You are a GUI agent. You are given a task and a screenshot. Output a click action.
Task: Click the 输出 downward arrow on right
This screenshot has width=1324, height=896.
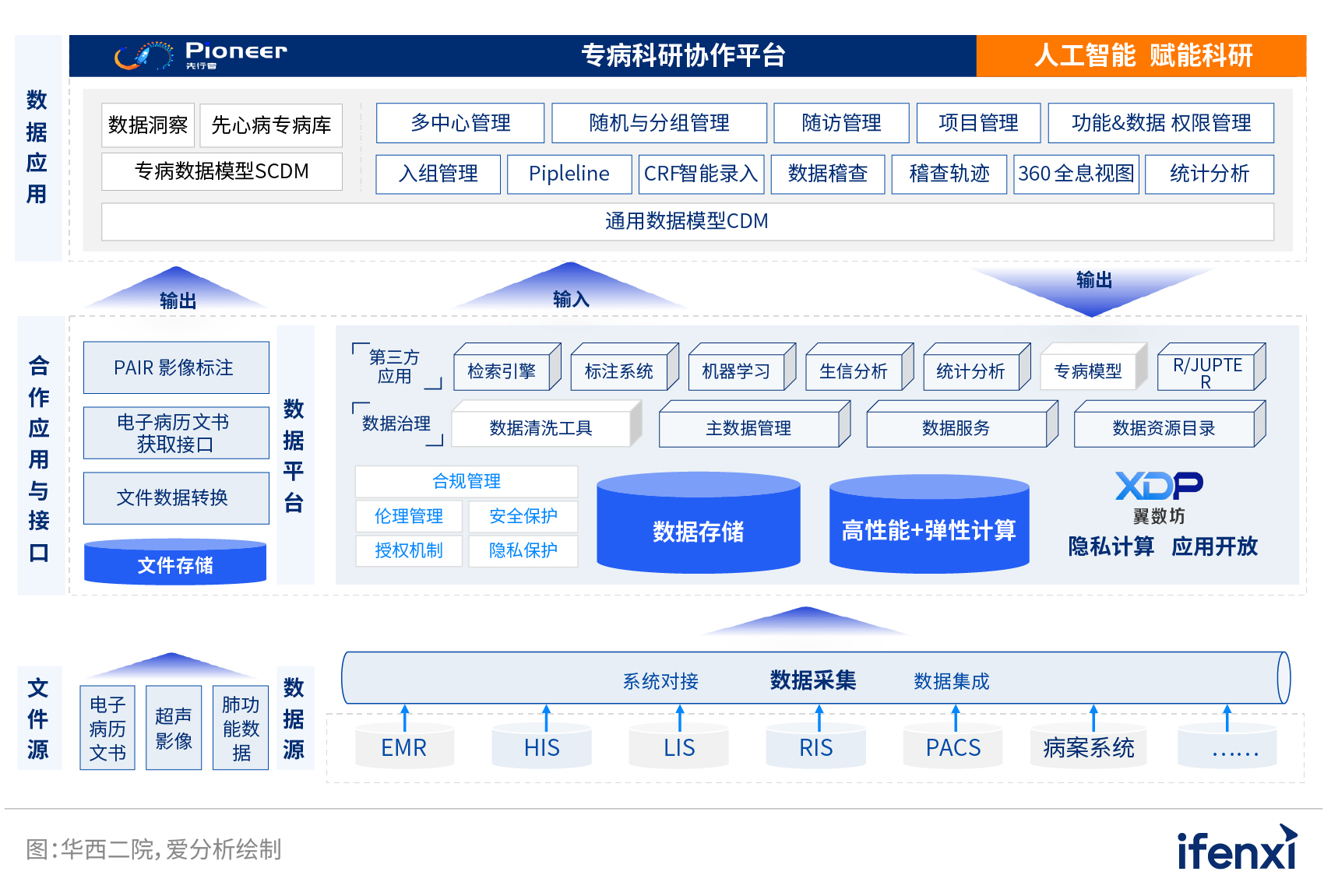pos(1093,288)
